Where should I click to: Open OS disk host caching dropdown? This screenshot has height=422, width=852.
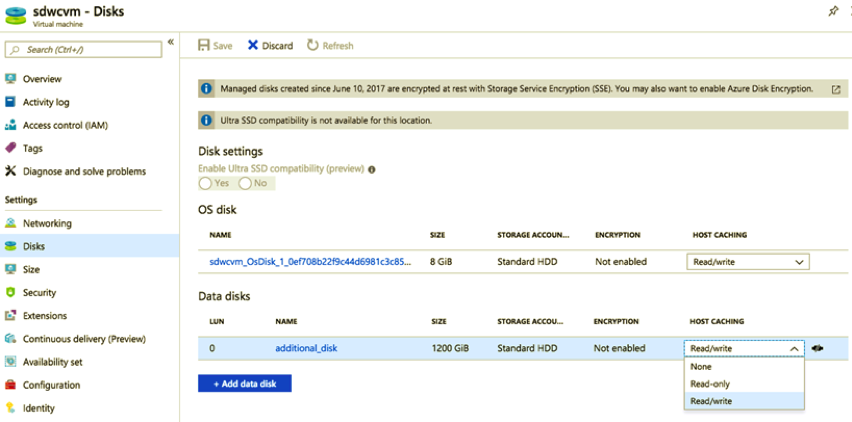coord(748,262)
